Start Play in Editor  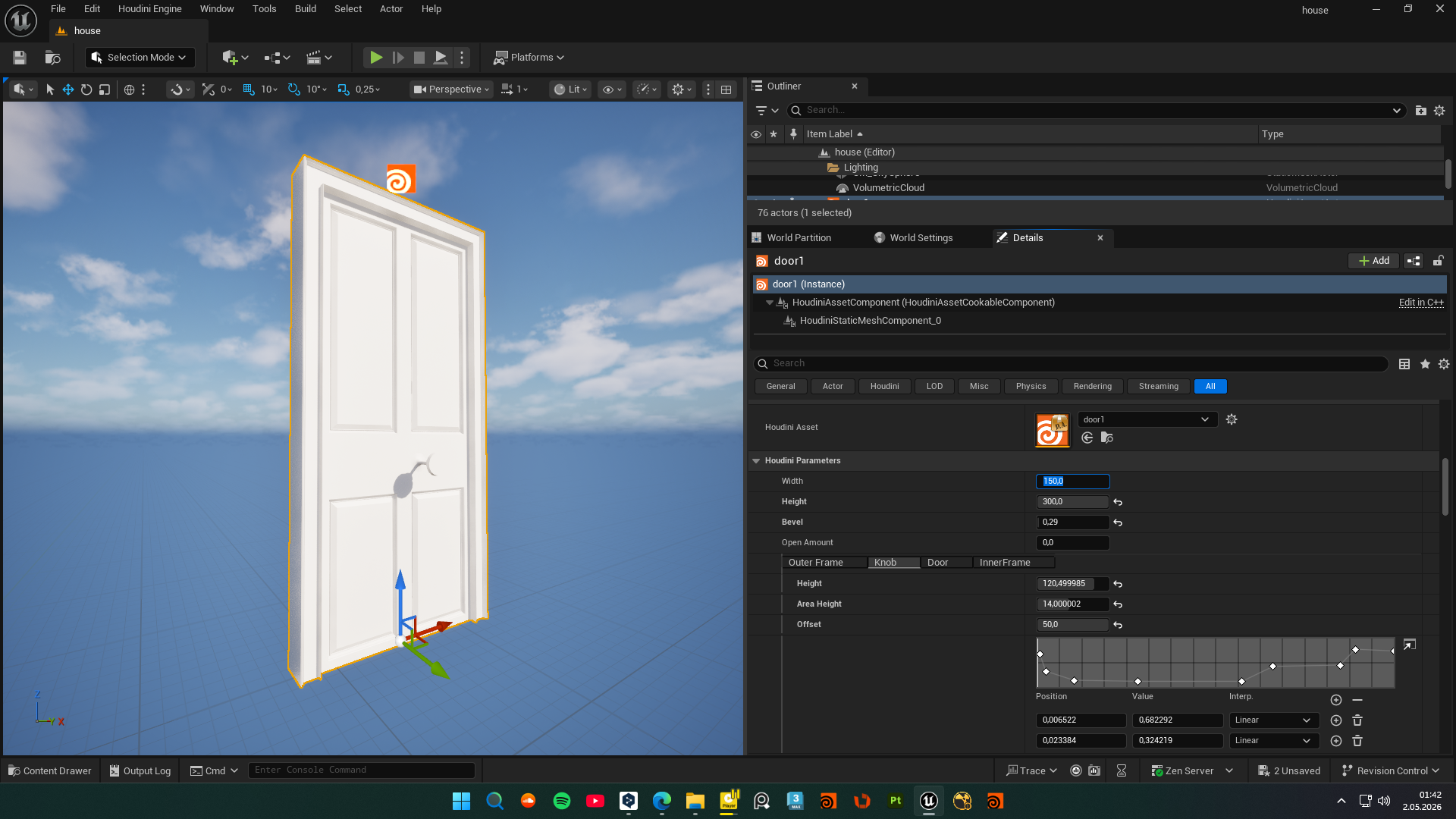[x=375, y=58]
